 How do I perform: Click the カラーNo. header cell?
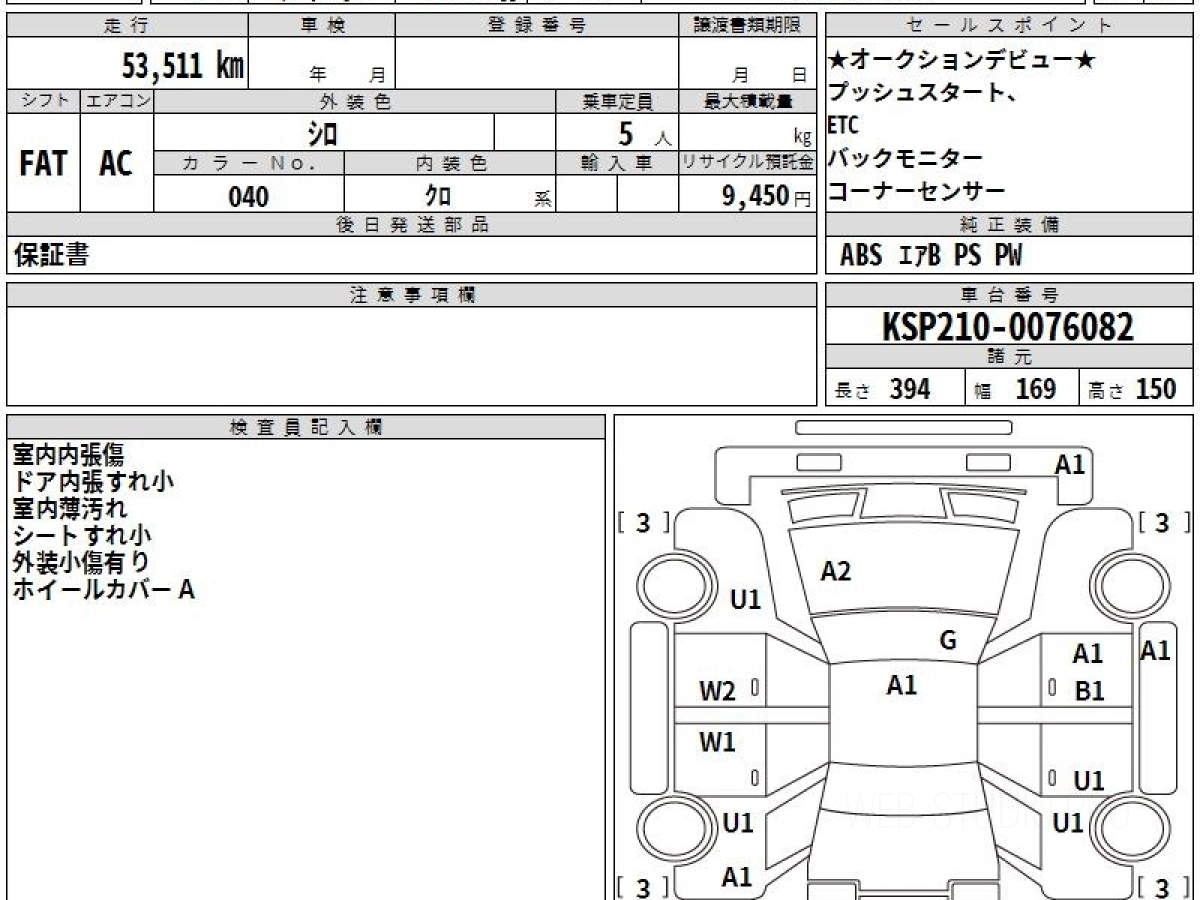tap(249, 163)
